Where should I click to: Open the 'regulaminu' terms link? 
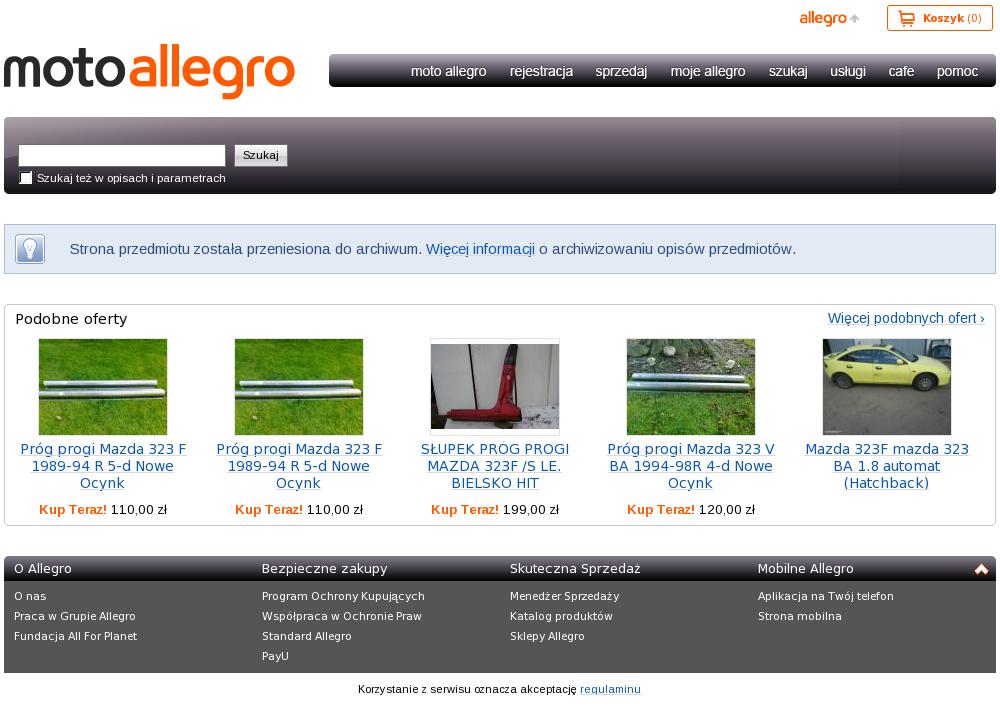tap(610, 689)
